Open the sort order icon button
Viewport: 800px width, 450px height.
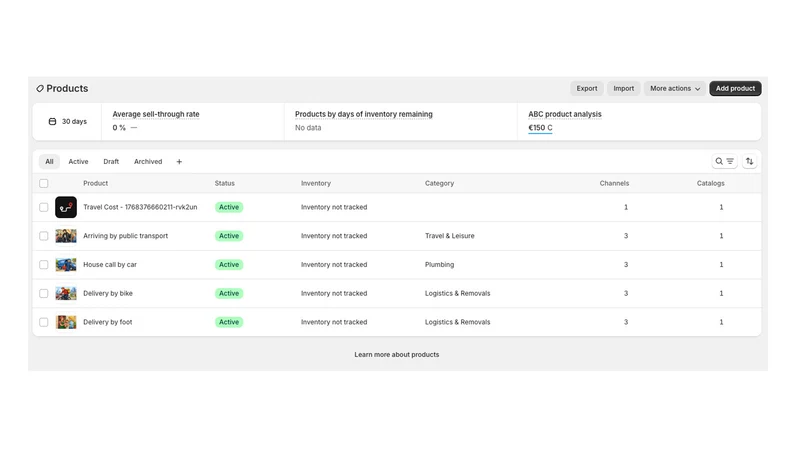click(749, 161)
